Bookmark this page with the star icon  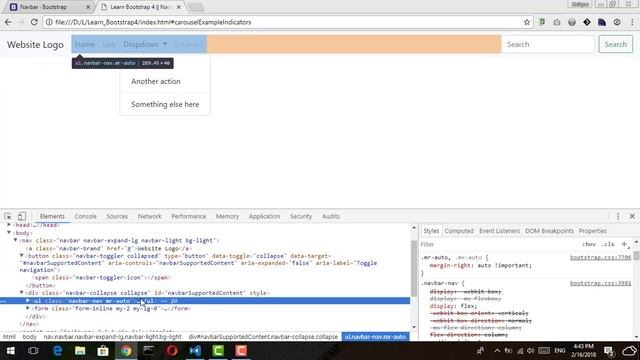(527, 22)
